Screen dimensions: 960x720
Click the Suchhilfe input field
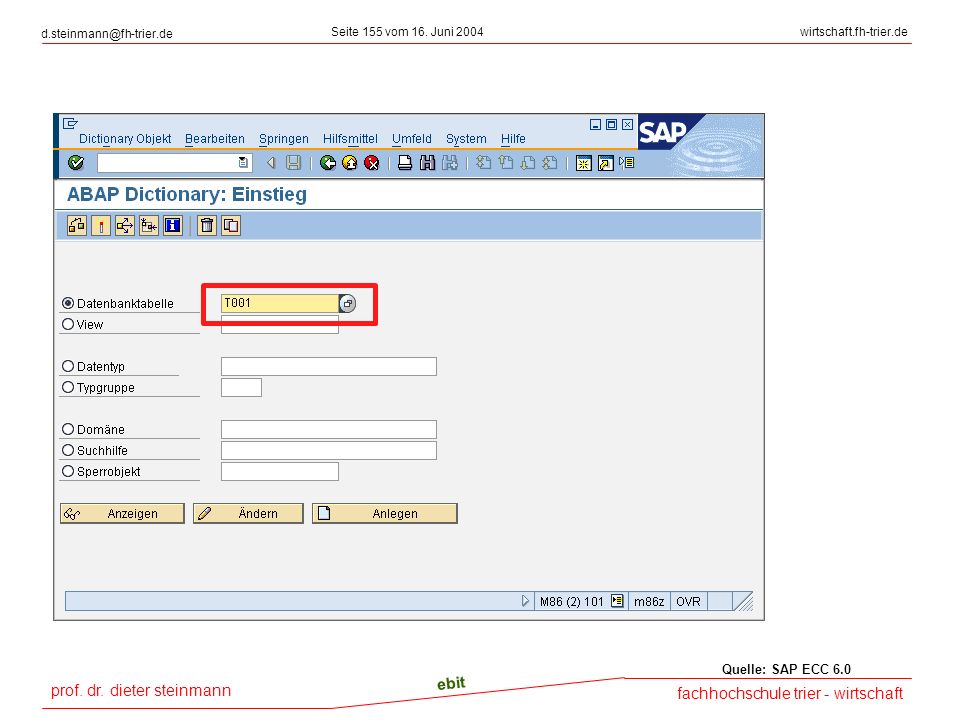(329, 450)
